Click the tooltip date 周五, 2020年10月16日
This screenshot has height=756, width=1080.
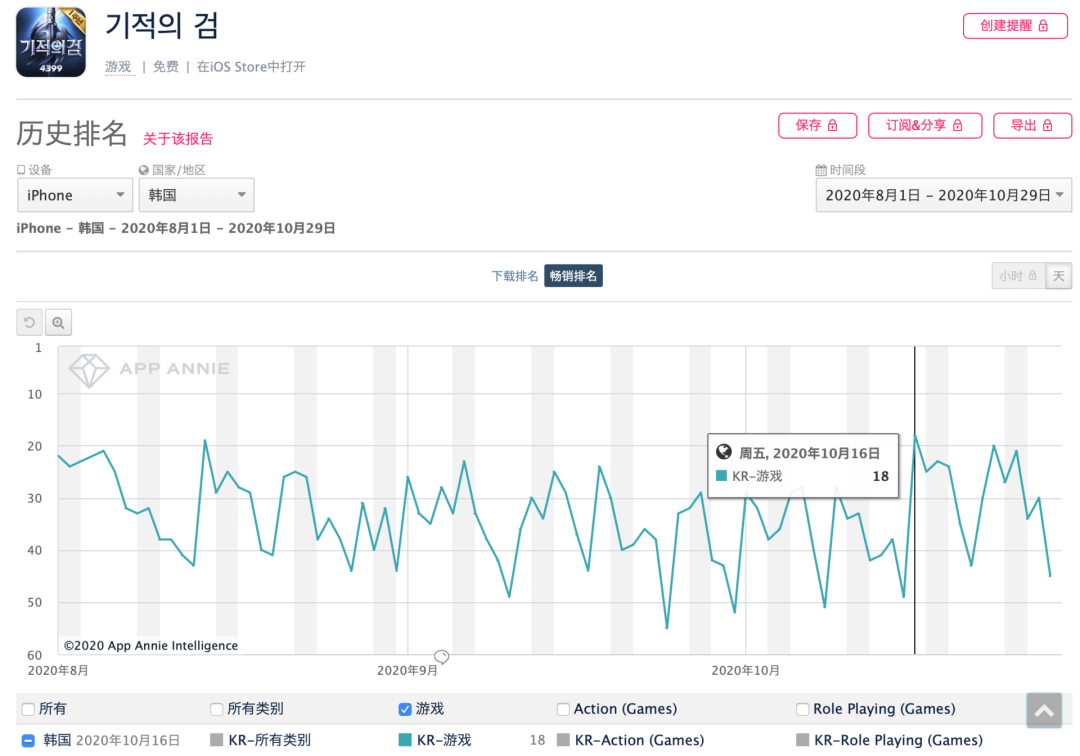coord(809,453)
